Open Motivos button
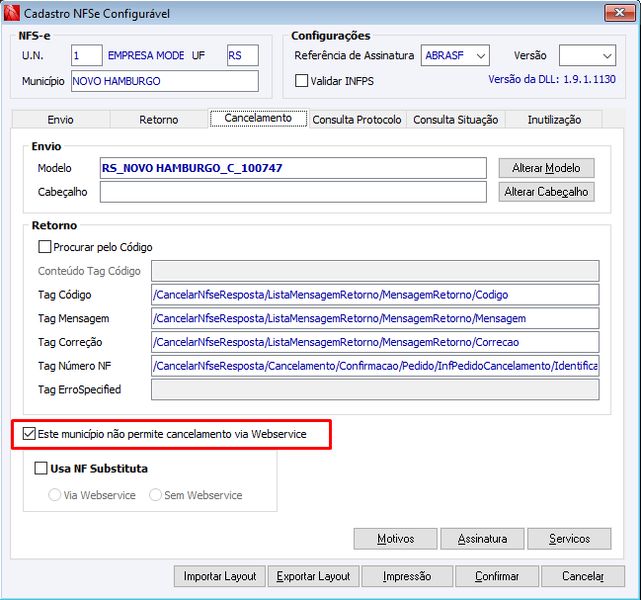Viewport: 641px width, 600px height. 395,539
